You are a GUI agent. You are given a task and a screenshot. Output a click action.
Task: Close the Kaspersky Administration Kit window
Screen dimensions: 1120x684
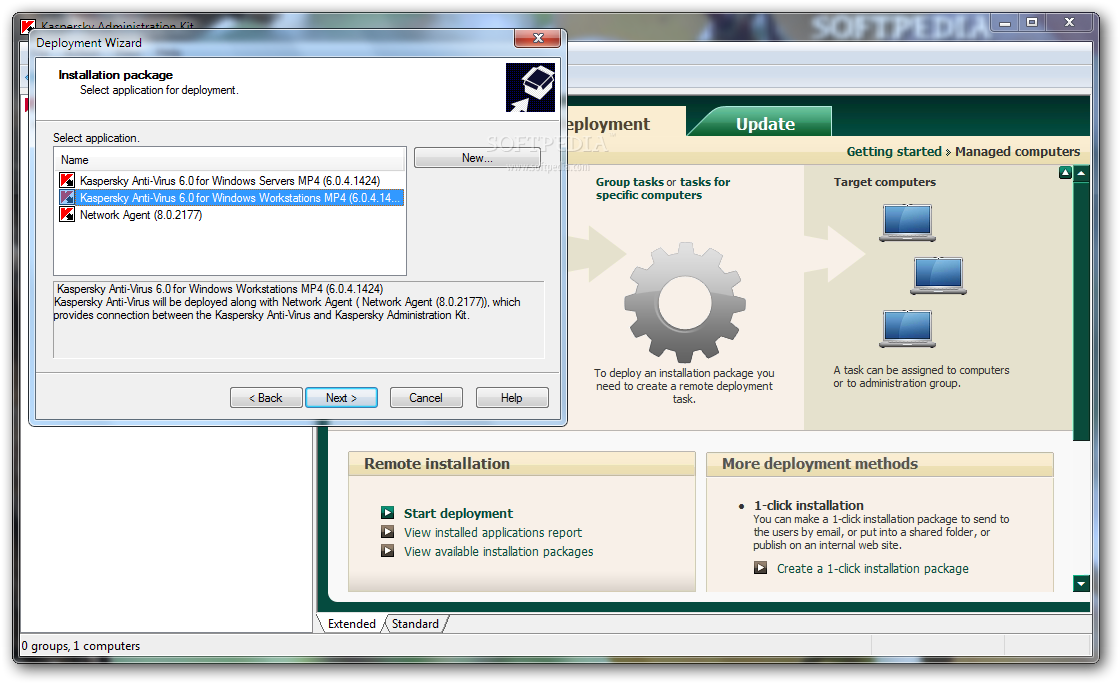1069,23
